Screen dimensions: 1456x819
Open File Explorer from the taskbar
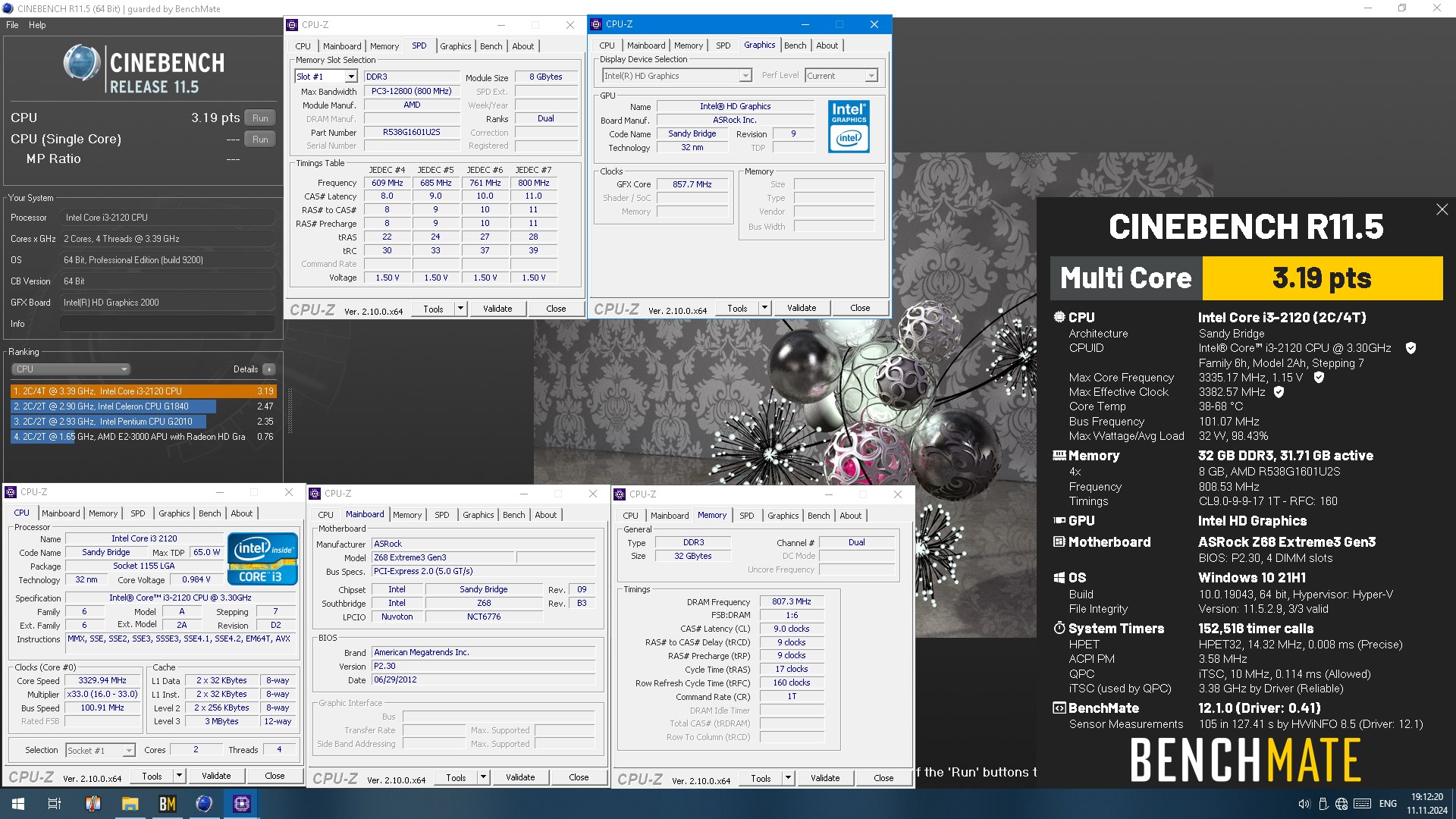[130, 804]
